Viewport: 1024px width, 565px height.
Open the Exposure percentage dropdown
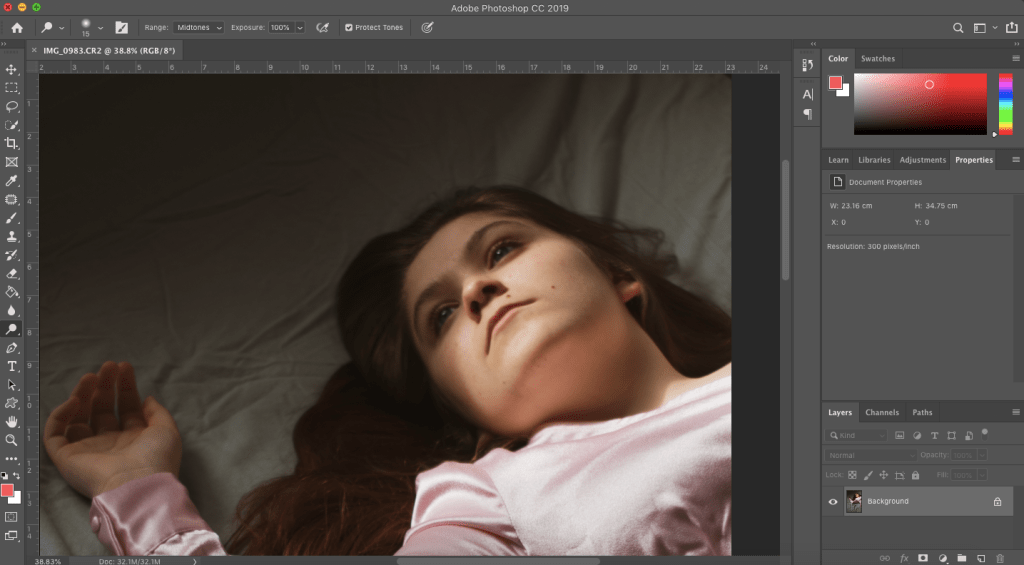pyautogui.click(x=300, y=28)
